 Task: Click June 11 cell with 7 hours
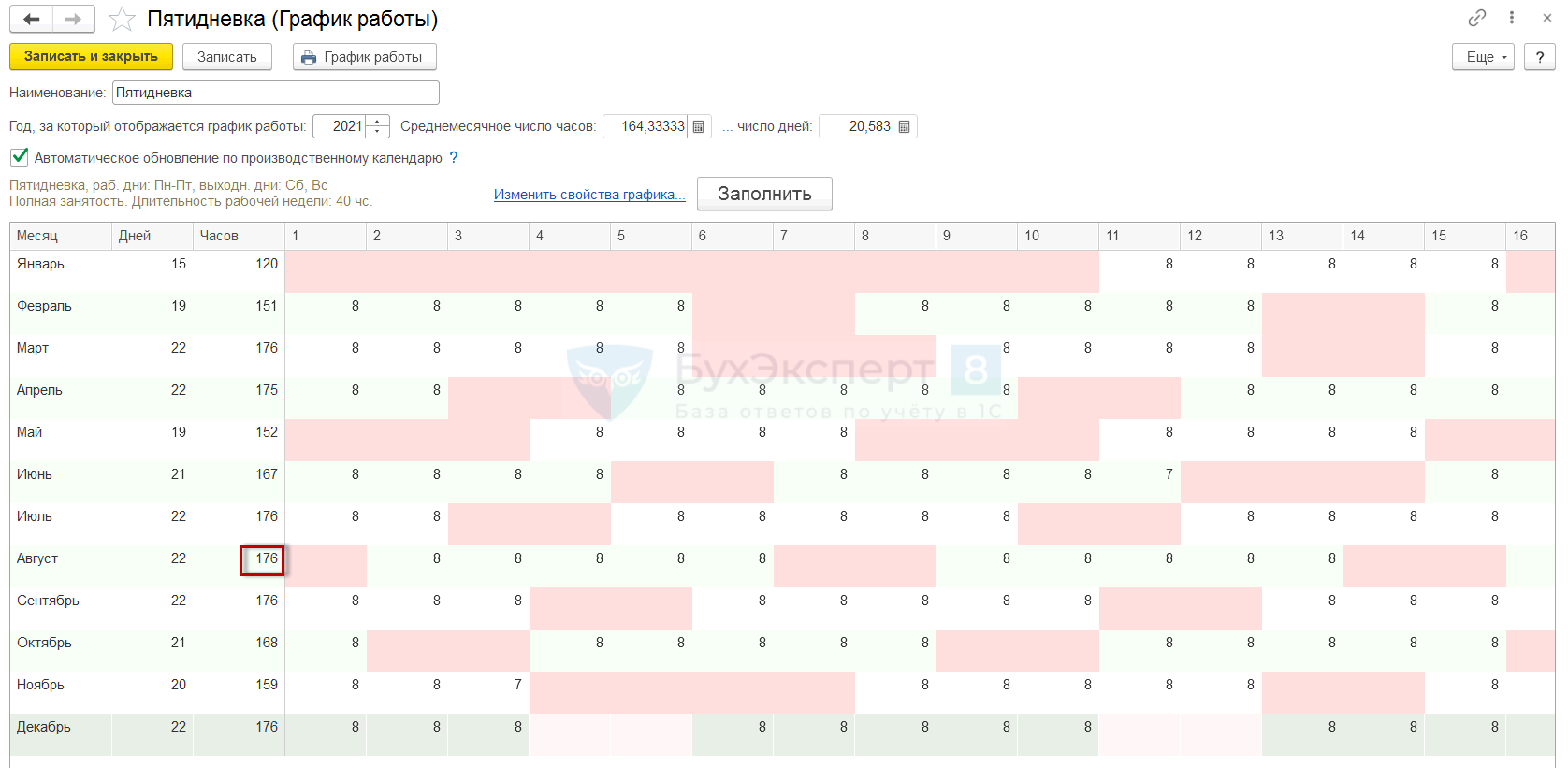1140,482
